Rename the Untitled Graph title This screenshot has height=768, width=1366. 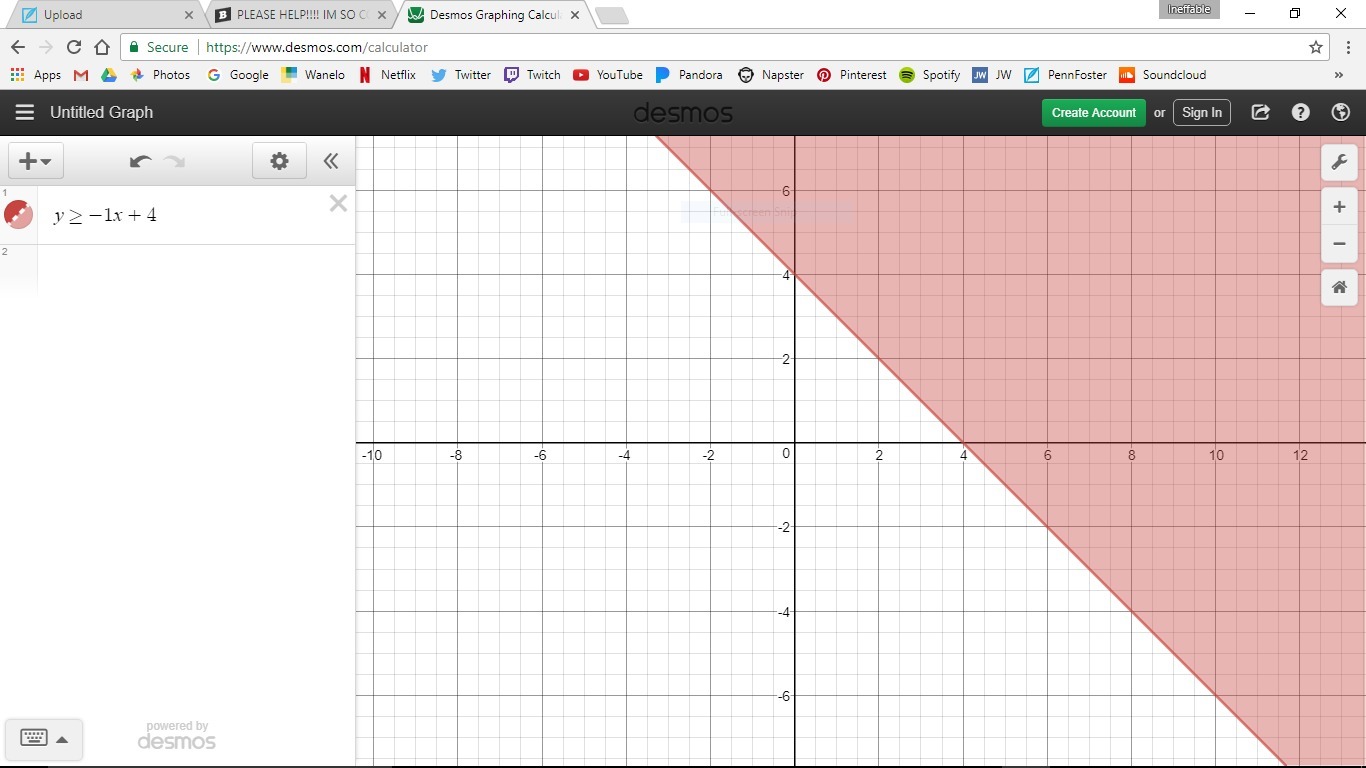click(102, 113)
